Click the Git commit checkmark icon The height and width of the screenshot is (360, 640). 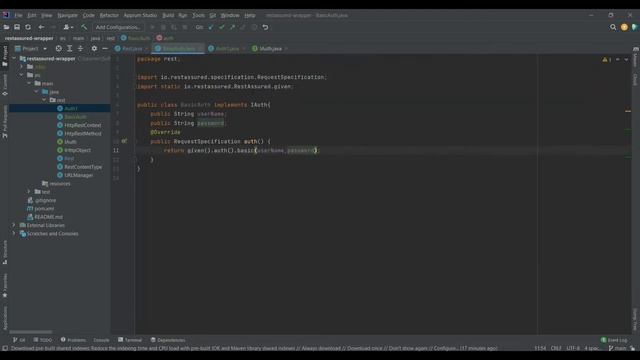[x=222, y=27]
